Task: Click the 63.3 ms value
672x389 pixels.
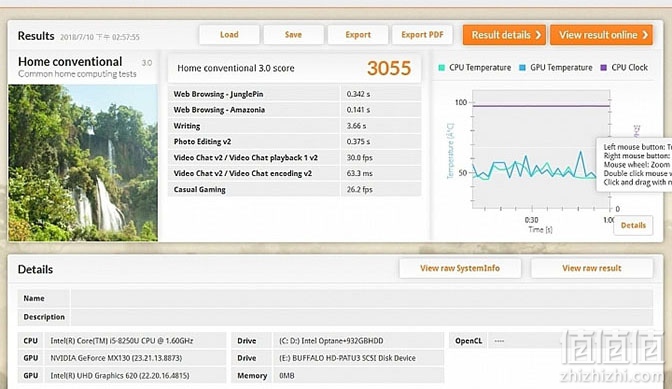Action: [359, 173]
